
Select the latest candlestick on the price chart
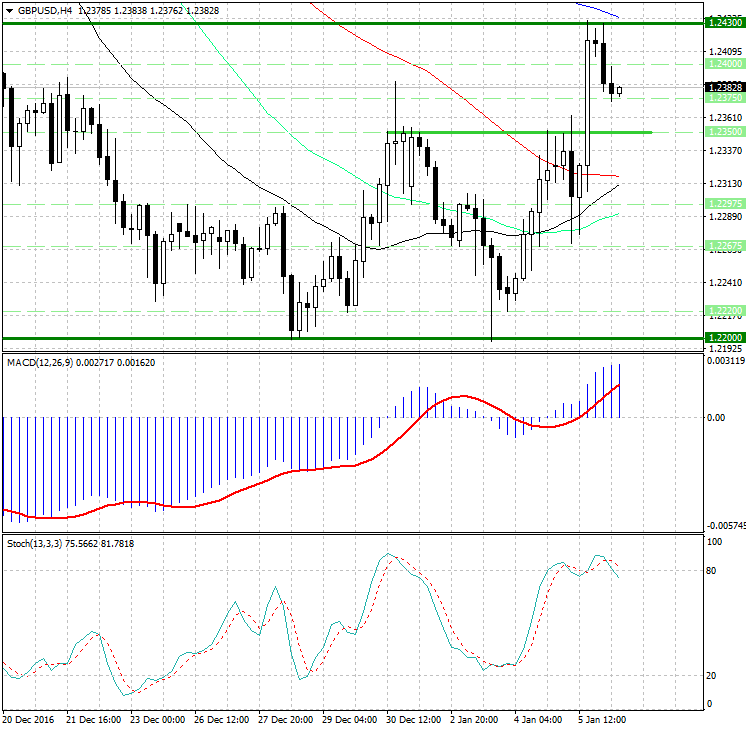tap(620, 91)
